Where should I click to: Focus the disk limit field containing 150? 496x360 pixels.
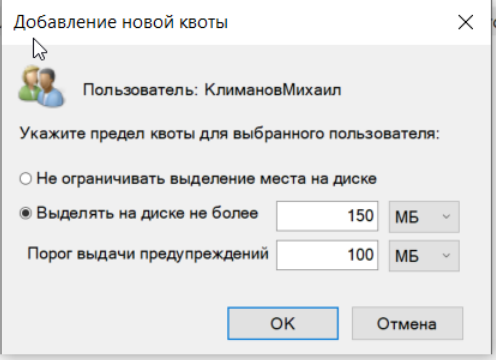[x=327, y=216]
